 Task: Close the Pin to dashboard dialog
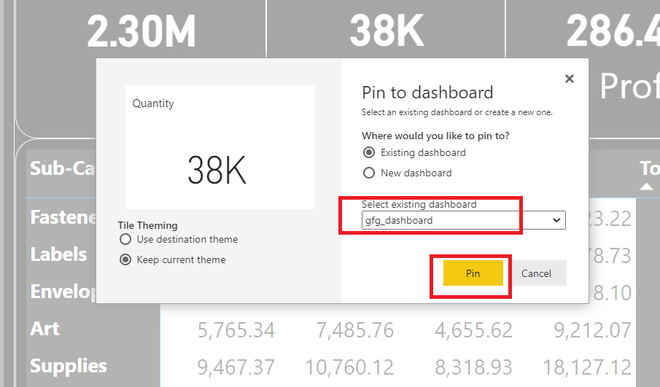[x=569, y=79]
